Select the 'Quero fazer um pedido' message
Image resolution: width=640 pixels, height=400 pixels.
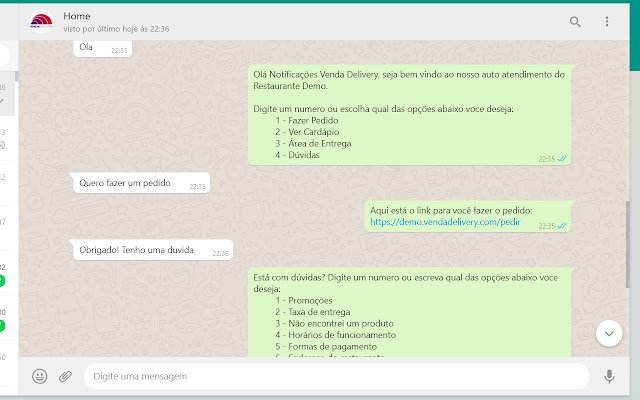click(141, 183)
